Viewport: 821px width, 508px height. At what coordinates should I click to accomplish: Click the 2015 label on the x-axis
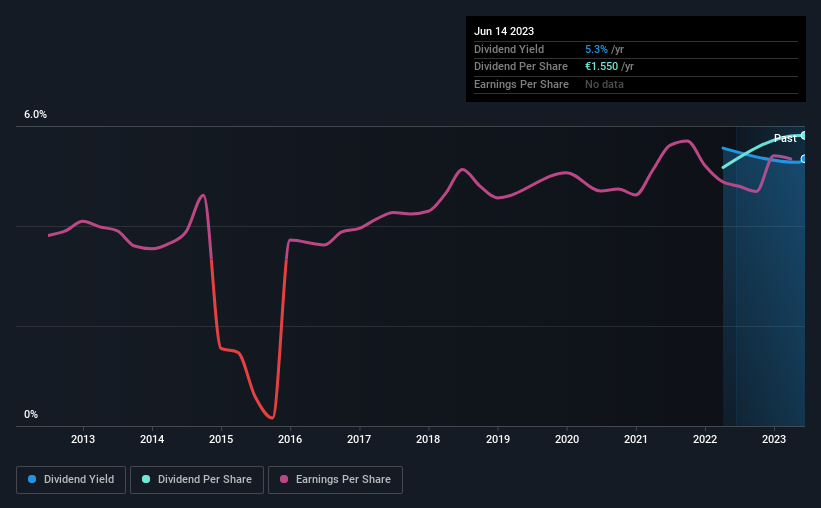point(221,439)
